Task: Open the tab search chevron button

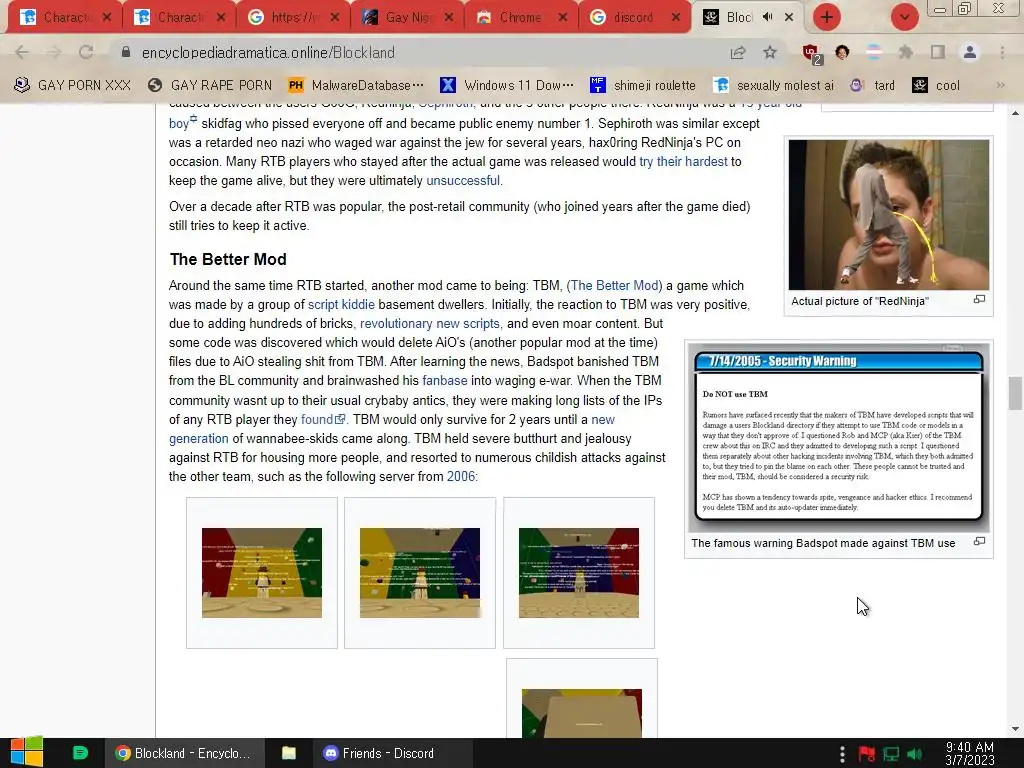Action: (x=904, y=17)
